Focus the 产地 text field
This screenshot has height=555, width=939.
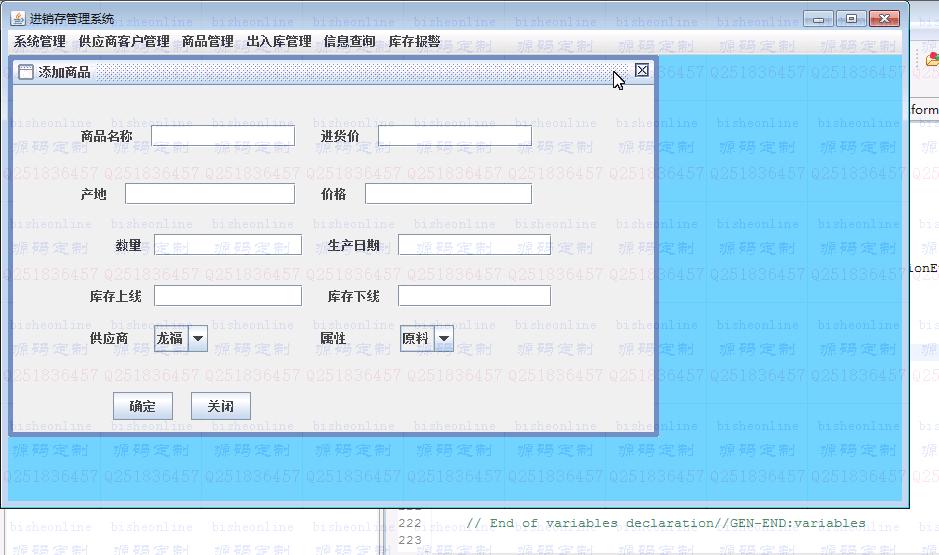[210, 194]
